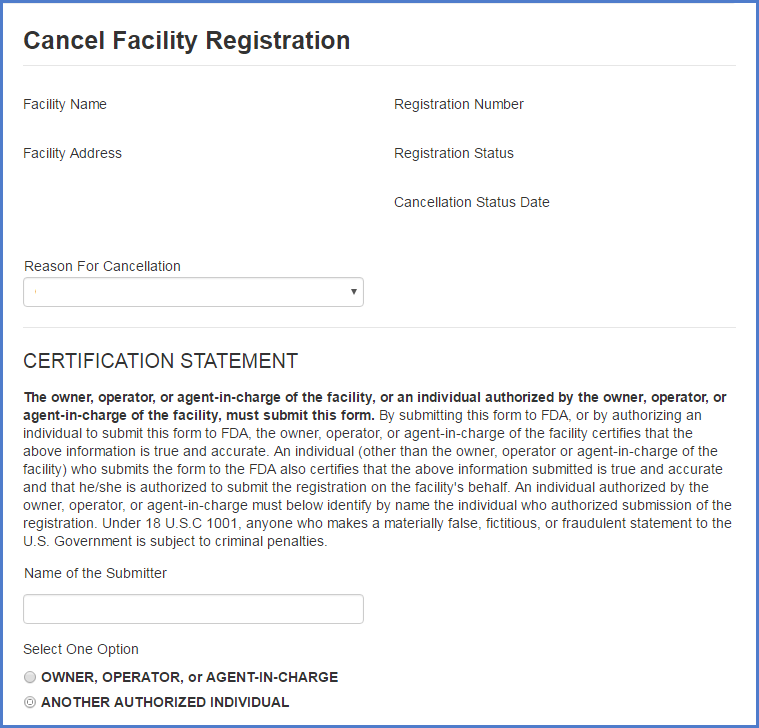Viewport: 759px width, 728px height.
Task: Click the Cancel Facility Registration heading
Action: (x=187, y=41)
